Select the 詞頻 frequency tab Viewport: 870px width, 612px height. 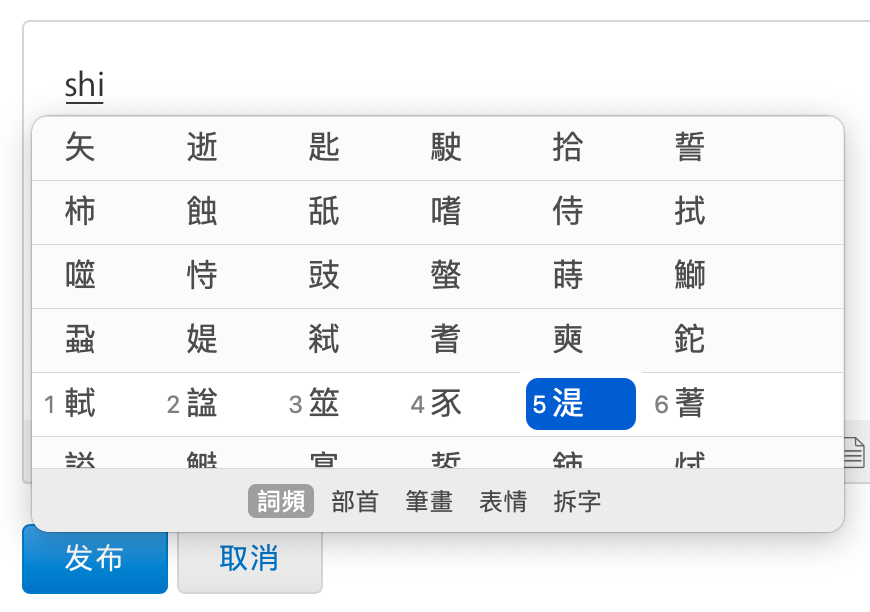[281, 502]
